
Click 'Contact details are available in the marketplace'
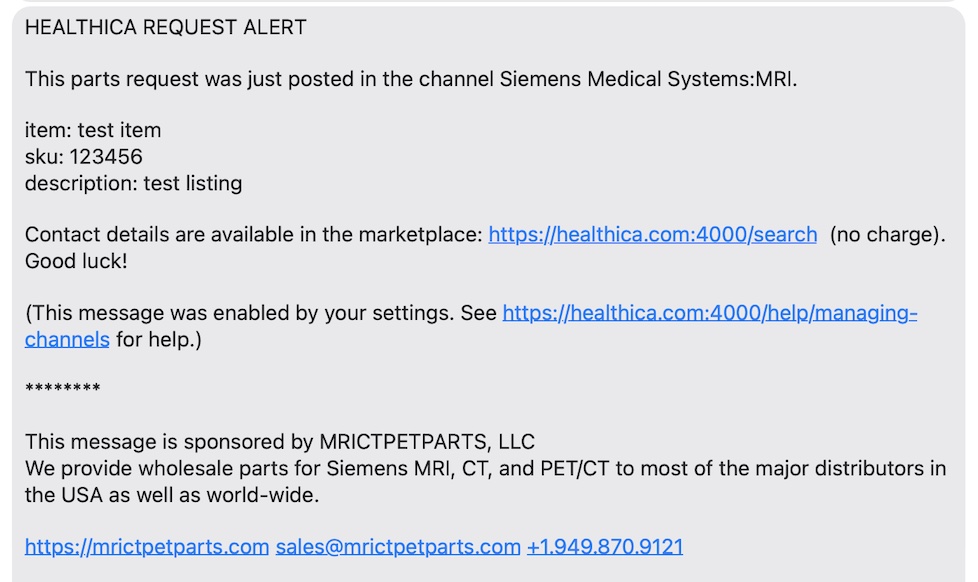coord(253,235)
